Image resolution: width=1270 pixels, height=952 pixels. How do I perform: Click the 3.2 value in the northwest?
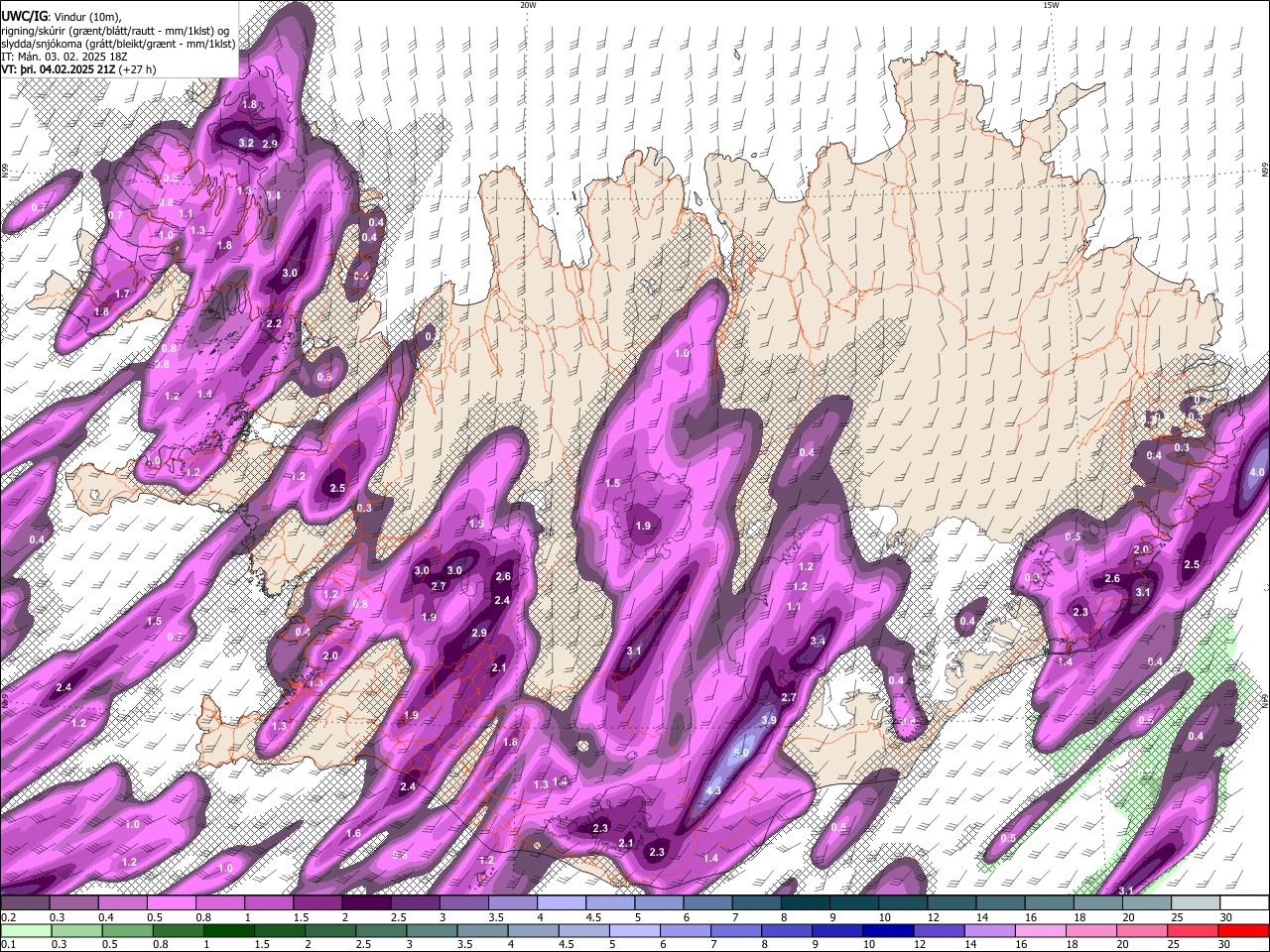pyautogui.click(x=247, y=143)
